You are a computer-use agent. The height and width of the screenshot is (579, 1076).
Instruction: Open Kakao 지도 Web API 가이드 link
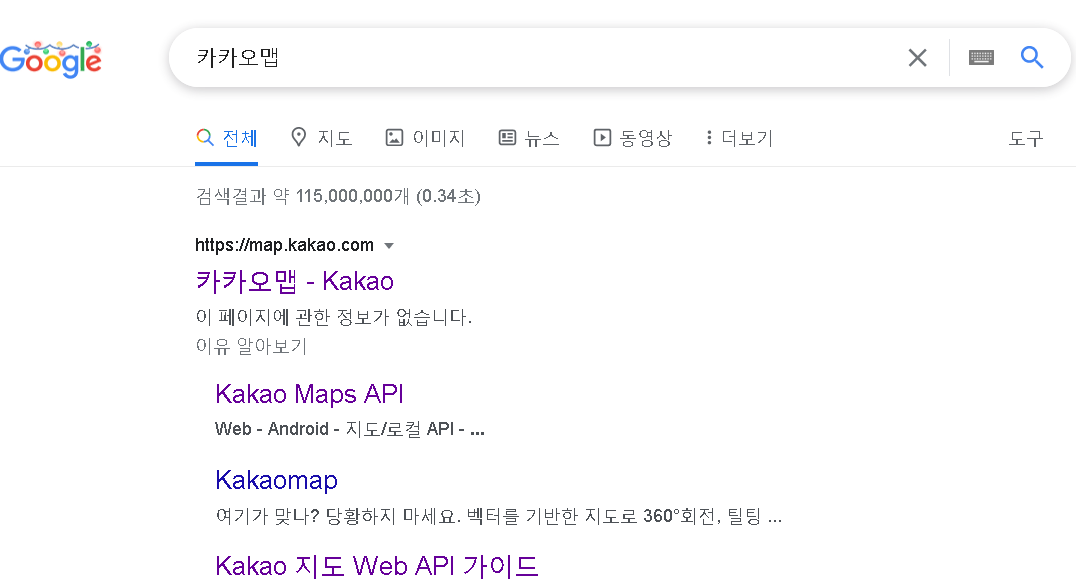pyautogui.click(x=377, y=567)
